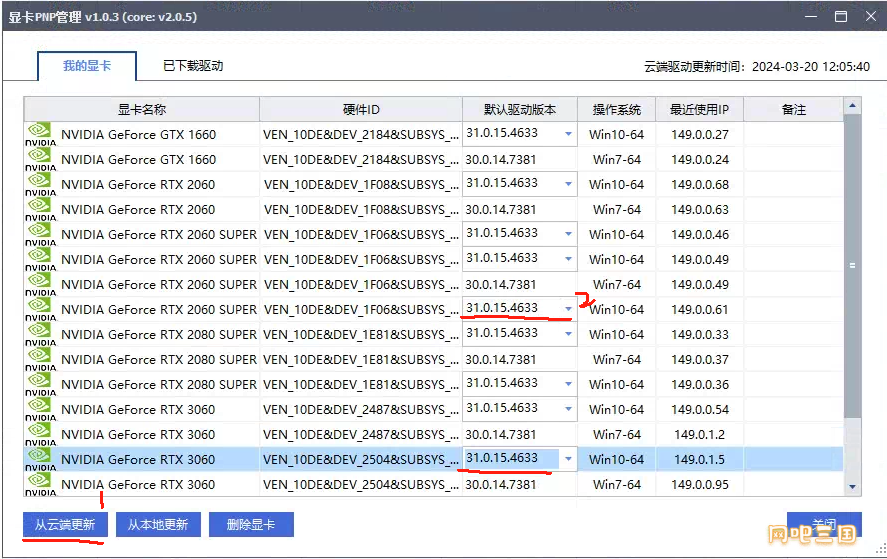The image size is (887, 559).
Task: Click NVIDIA icon in the 149.0.0.36 row
Action: (x=40, y=384)
